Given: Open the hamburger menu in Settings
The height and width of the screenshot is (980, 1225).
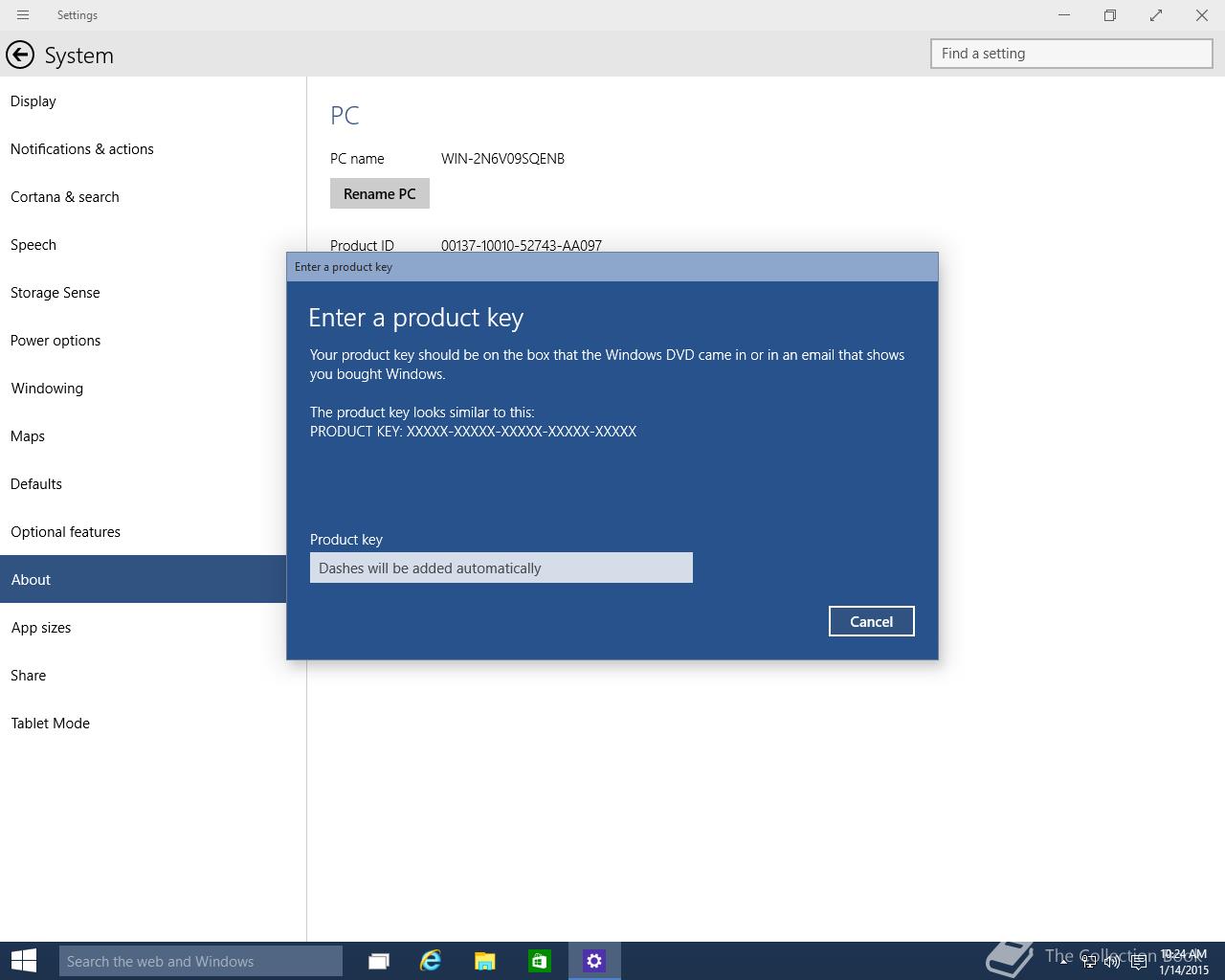Looking at the screenshot, I should click(x=23, y=15).
